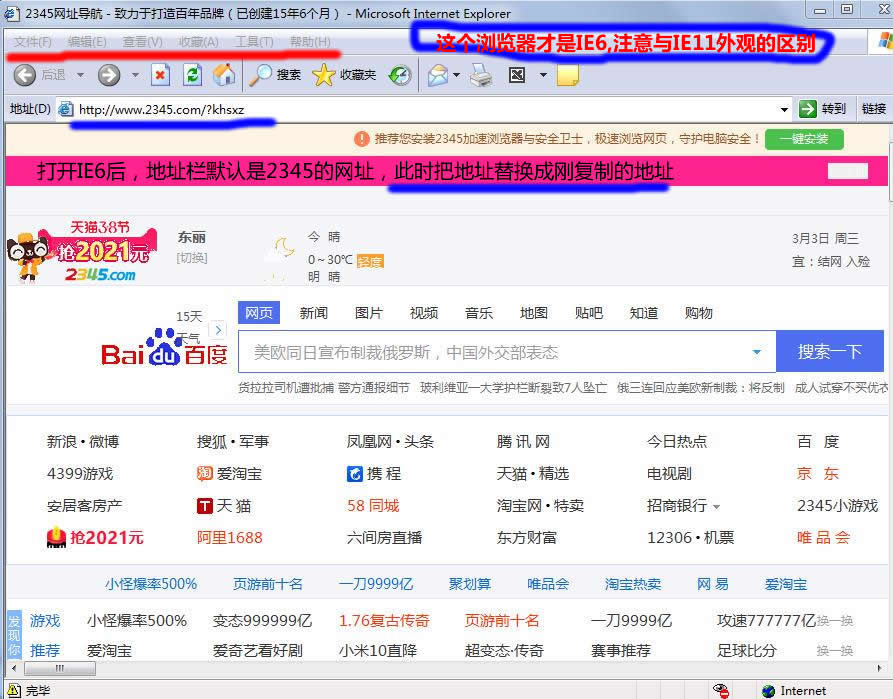Open the 聚划算 link
The image size is (893, 699).
(x=470, y=584)
